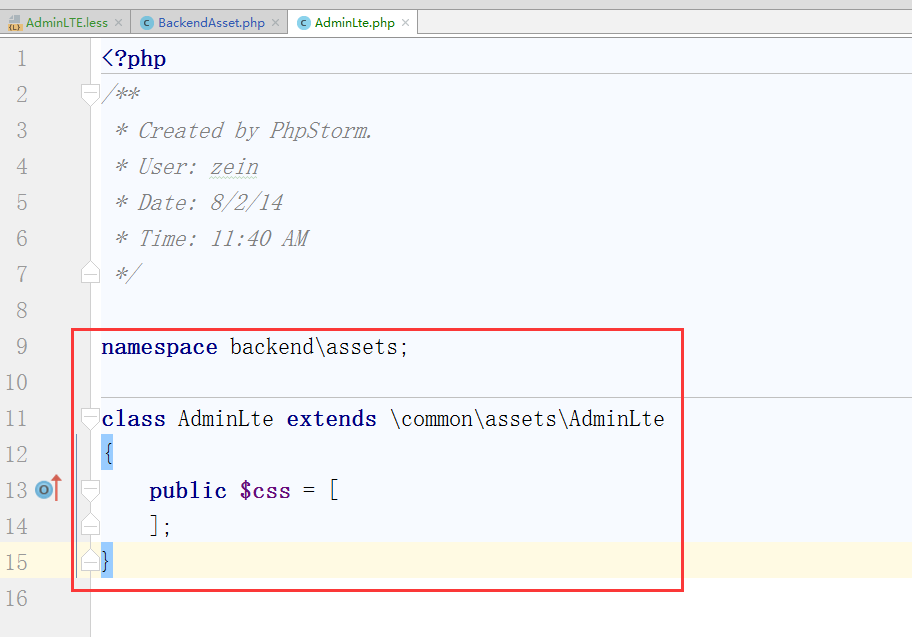This screenshot has width=912, height=637.
Task: Click the override gutter icon on line 13
Action: point(44,490)
